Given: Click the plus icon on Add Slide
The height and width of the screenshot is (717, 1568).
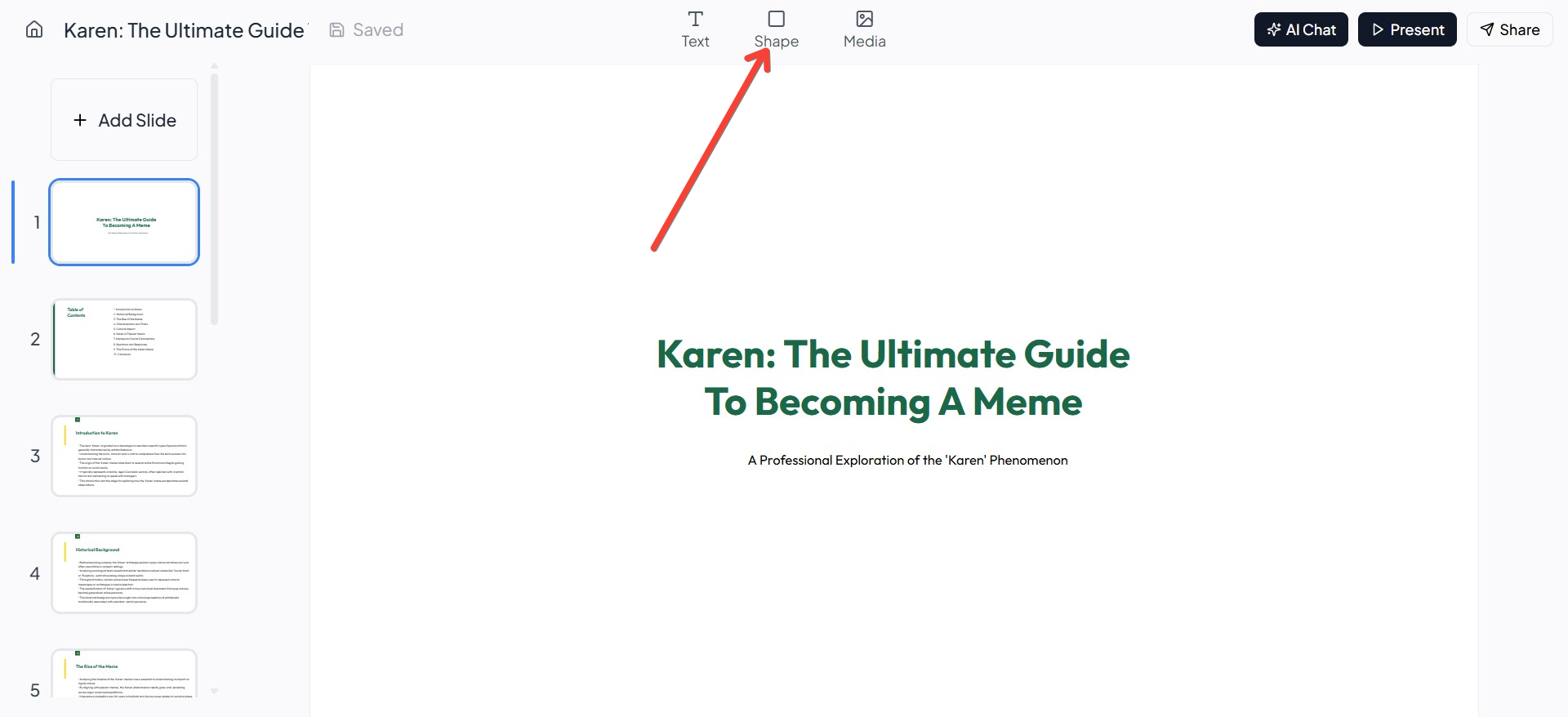Looking at the screenshot, I should (80, 120).
